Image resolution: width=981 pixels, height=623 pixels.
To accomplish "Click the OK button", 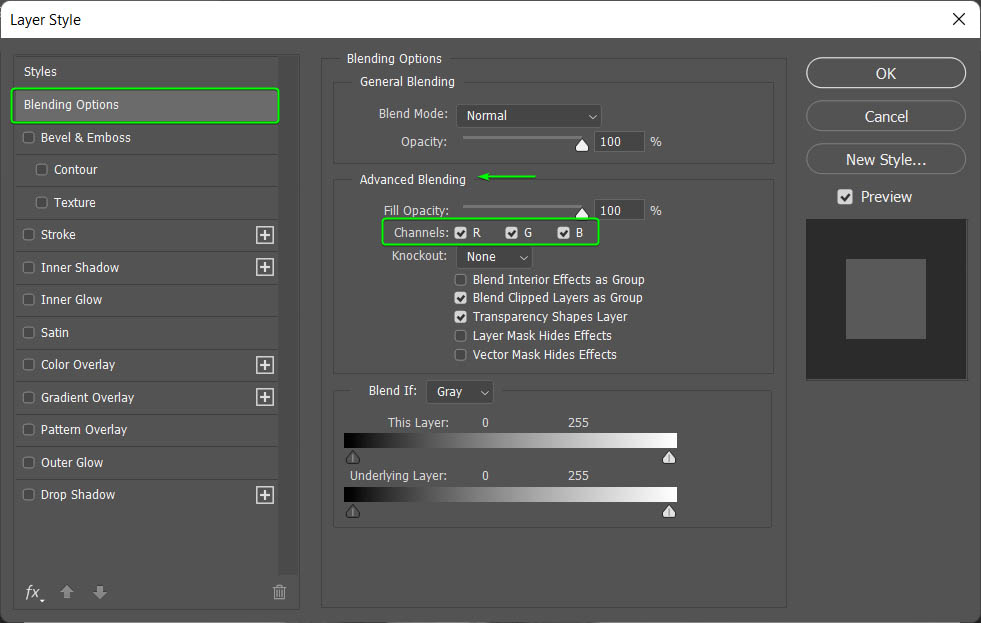I will (885, 73).
